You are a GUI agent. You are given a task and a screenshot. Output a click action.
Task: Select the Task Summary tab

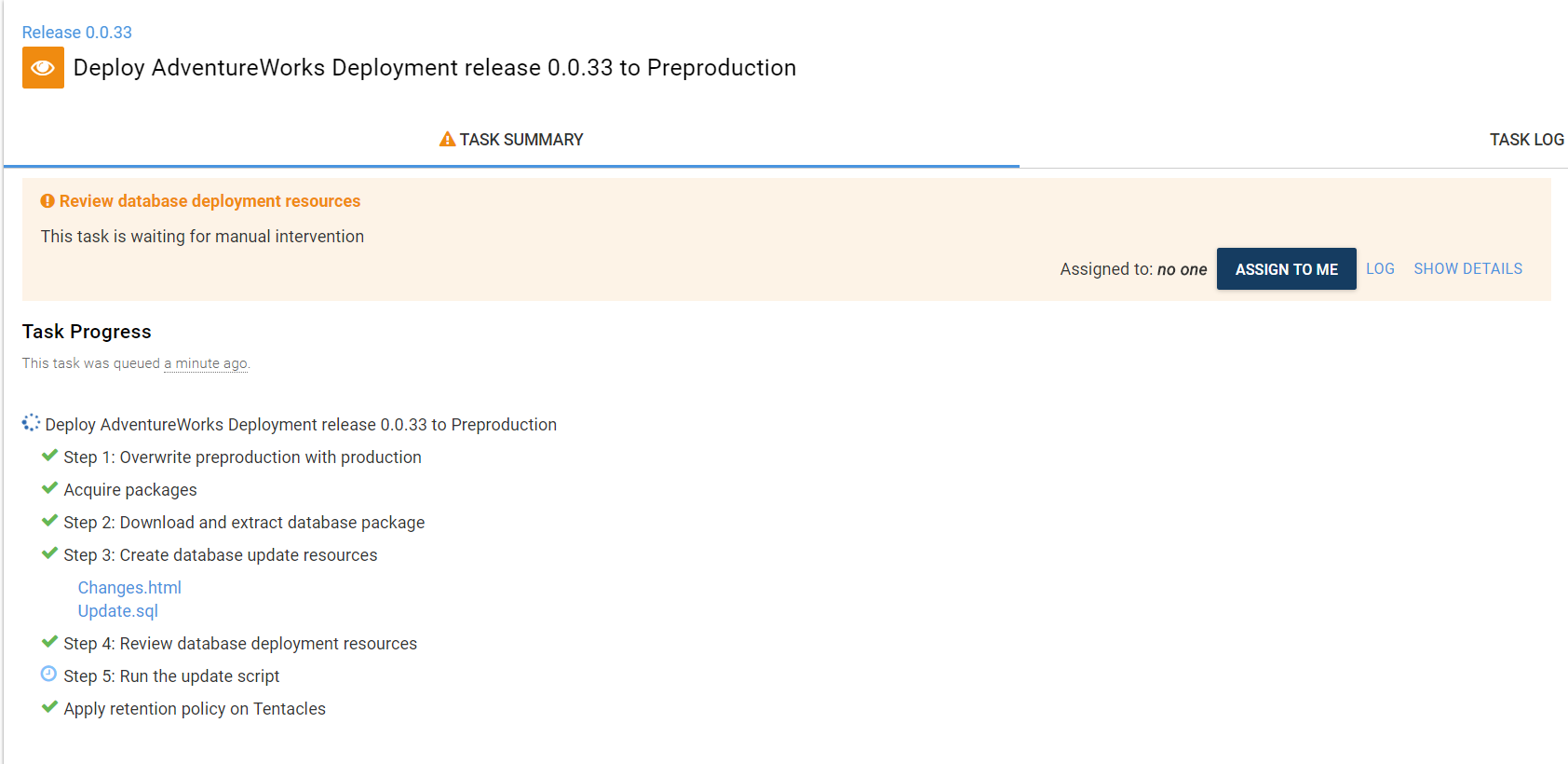click(520, 140)
